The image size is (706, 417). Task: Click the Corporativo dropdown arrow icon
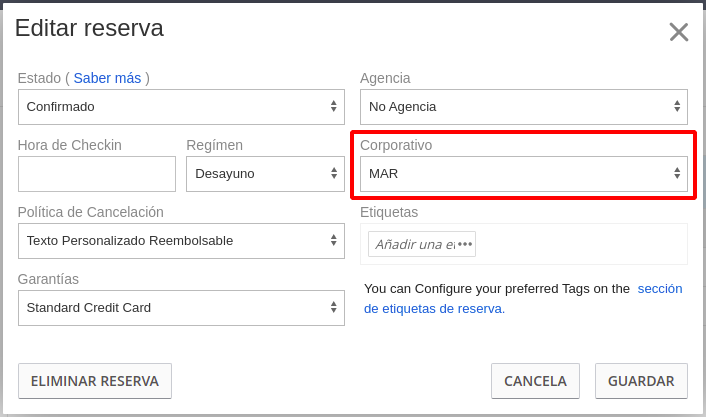tap(677, 173)
